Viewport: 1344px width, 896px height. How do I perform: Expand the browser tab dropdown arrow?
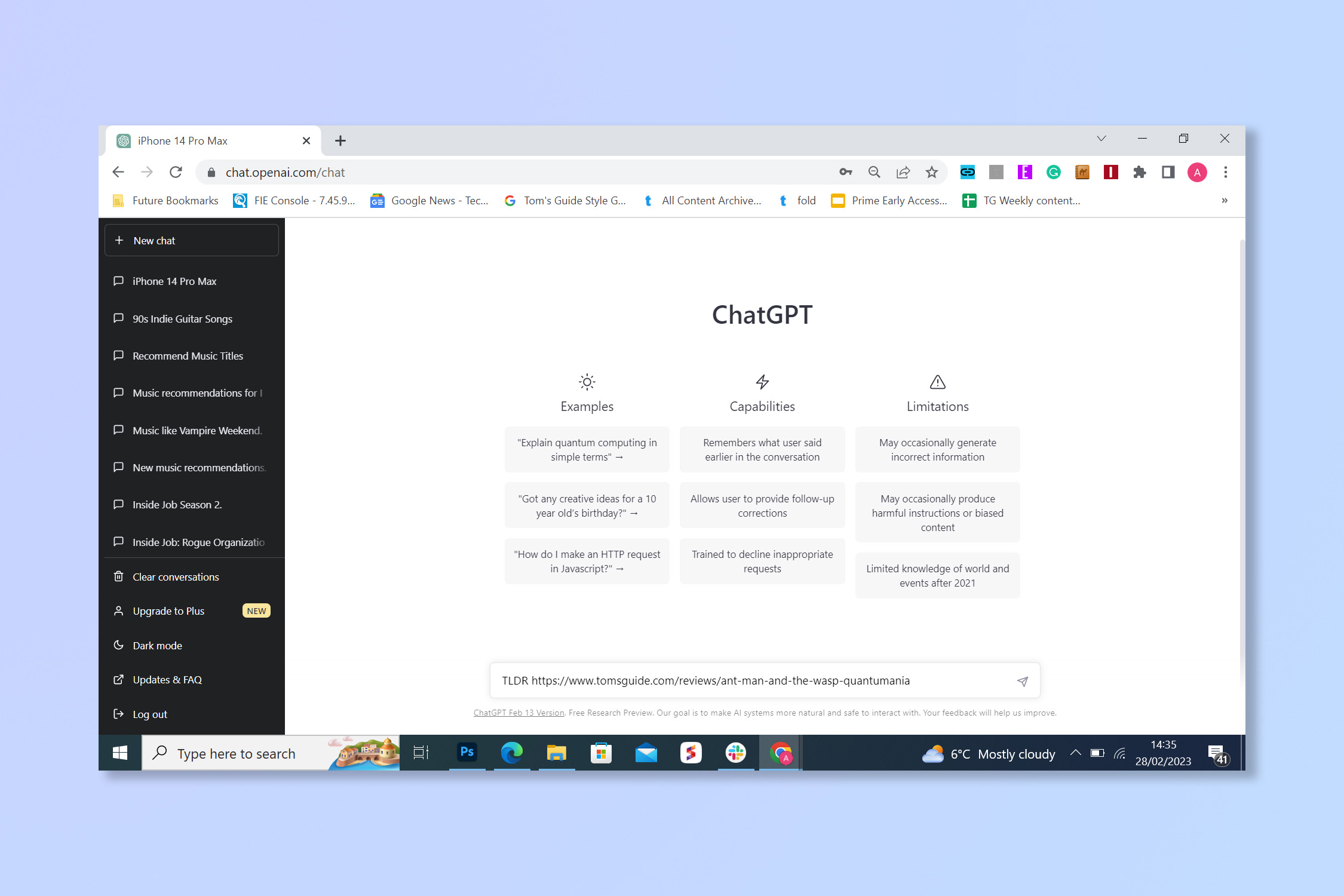tap(1100, 140)
